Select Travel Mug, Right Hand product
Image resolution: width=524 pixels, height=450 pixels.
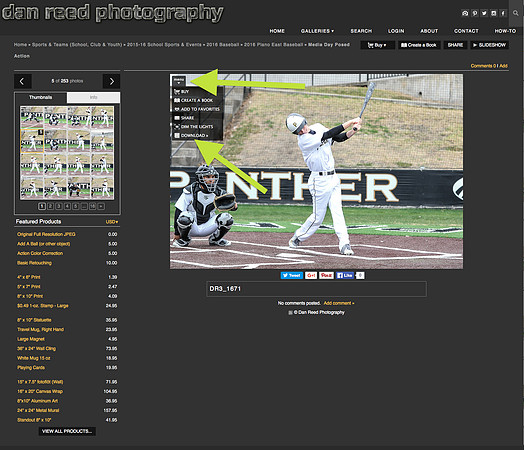coord(40,329)
